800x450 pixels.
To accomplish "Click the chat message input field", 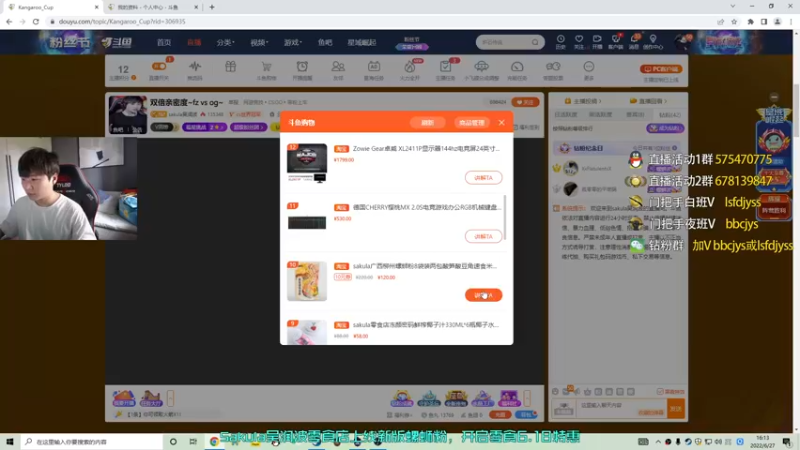I will [x=621, y=408].
